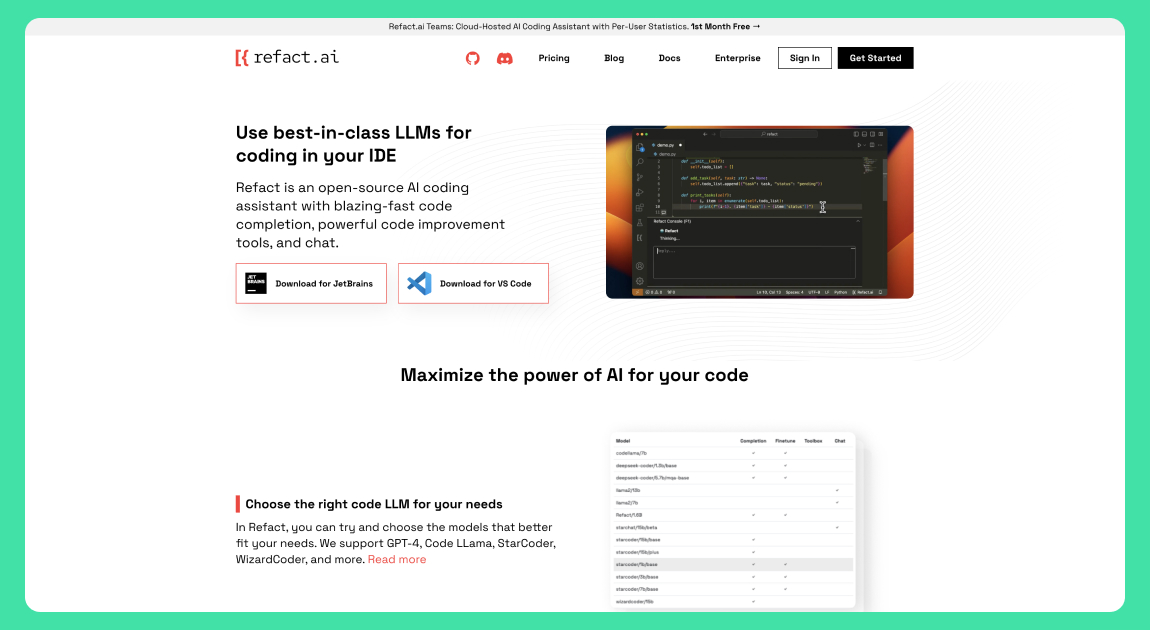
Task: Click the refact.ai logo
Action: tap(287, 57)
